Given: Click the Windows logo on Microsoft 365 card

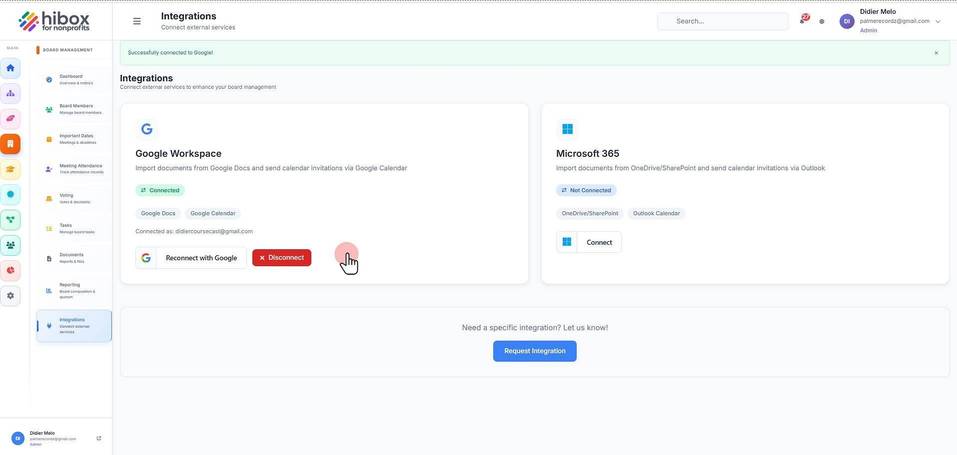Looking at the screenshot, I should [567, 129].
